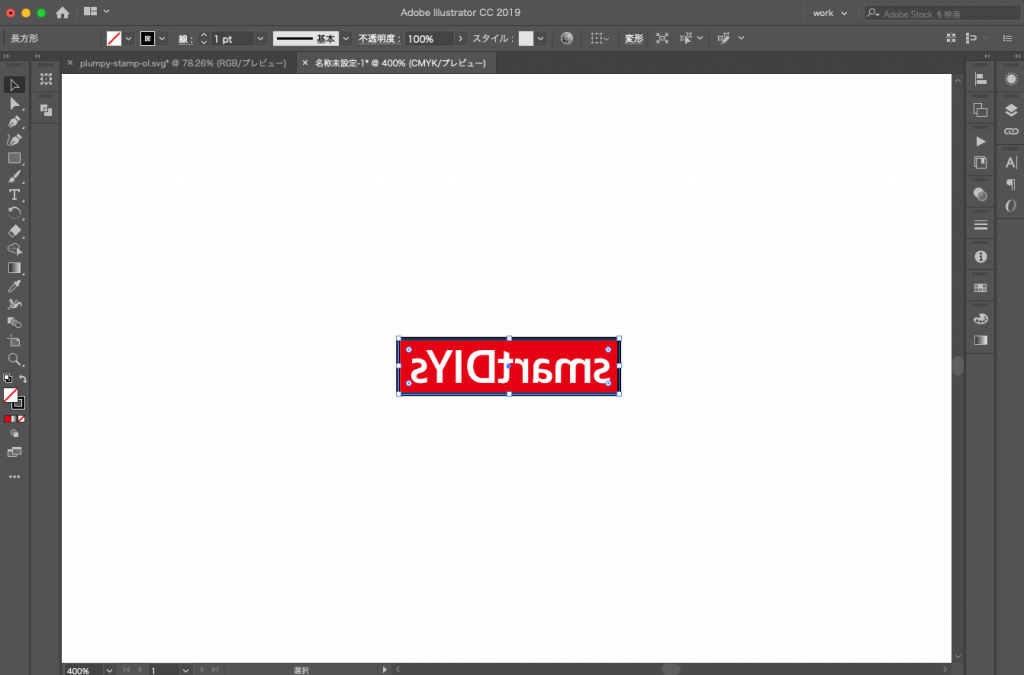Open the Layers panel icon
This screenshot has height=675, width=1024.
coord(1011,110)
